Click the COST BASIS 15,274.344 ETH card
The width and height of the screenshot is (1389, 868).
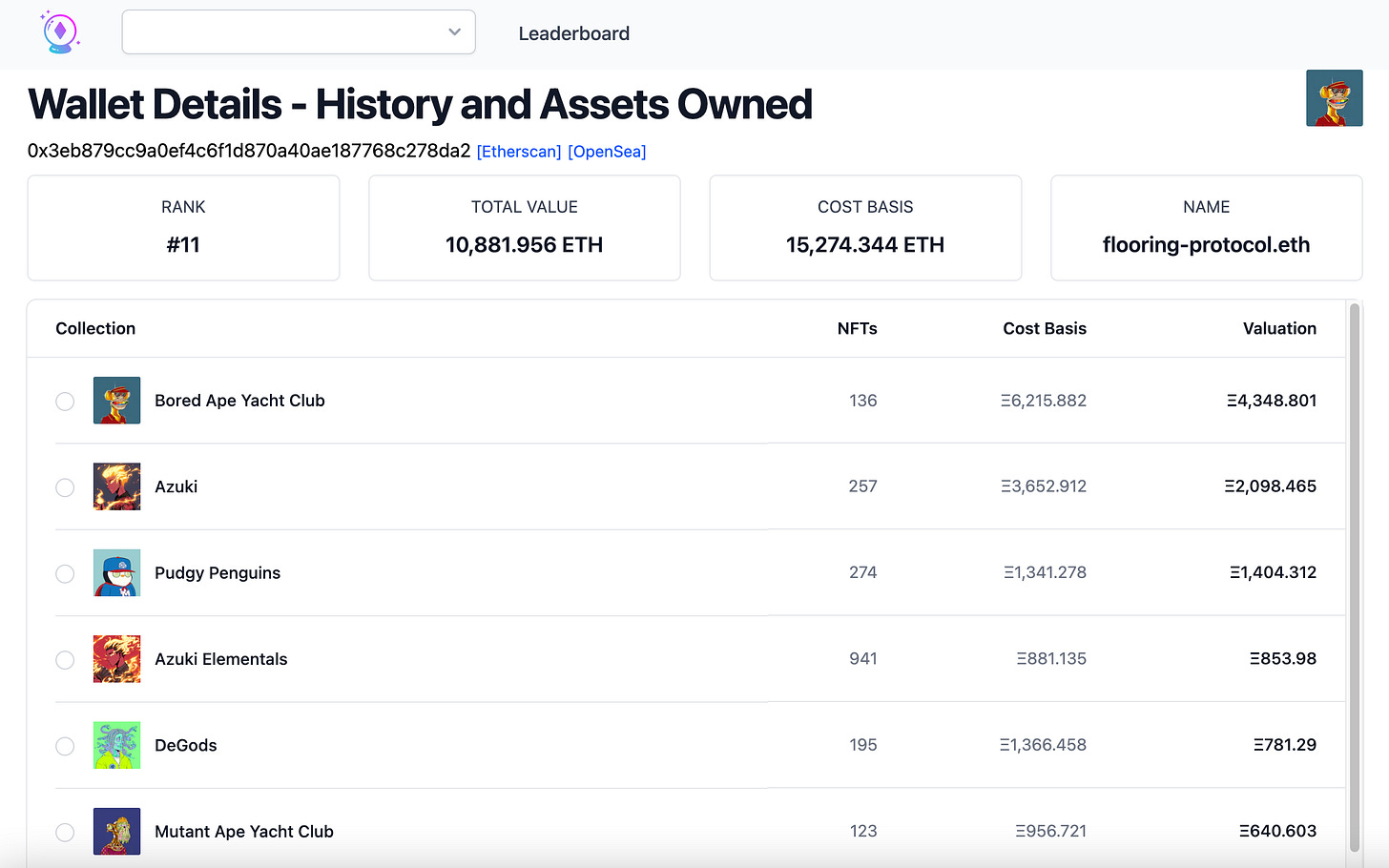865,228
